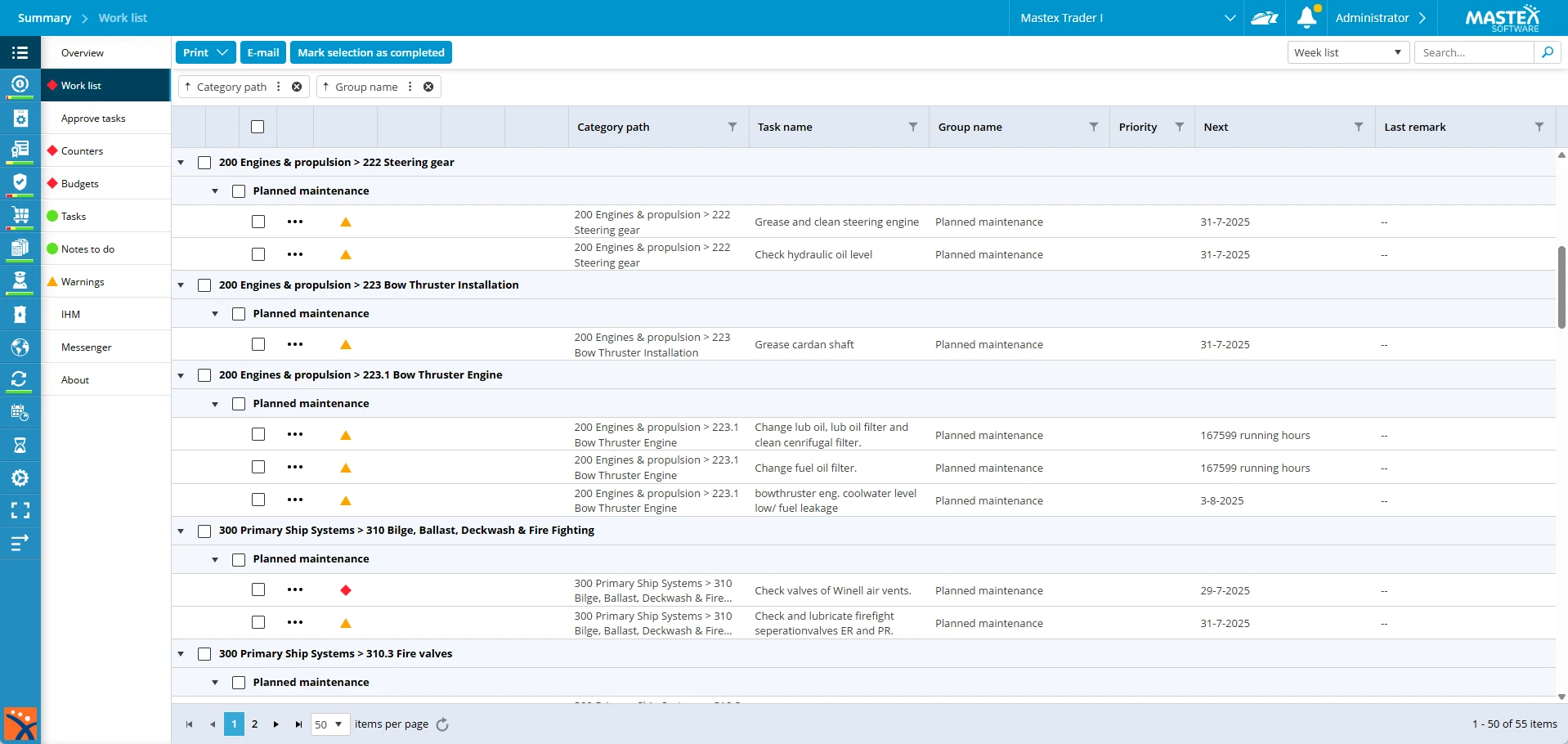Open the items per page dropdown
This screenshot has height=744, width=1568.
coord(330,724)
